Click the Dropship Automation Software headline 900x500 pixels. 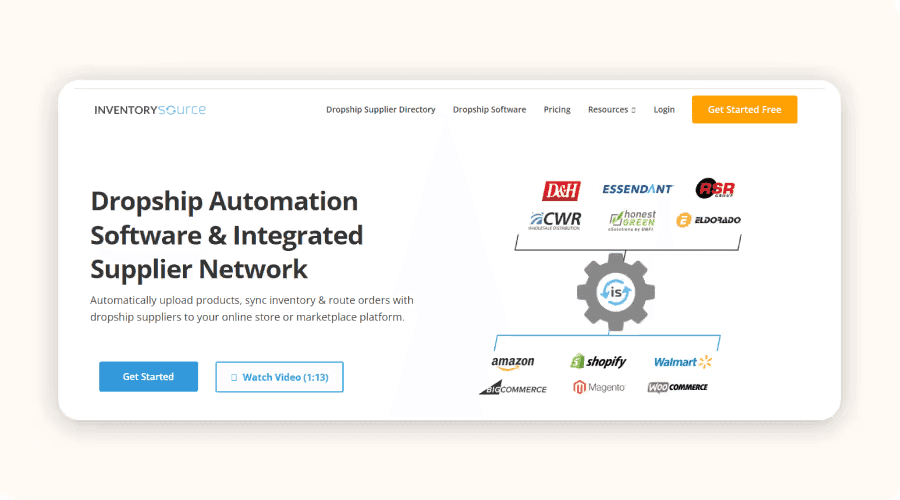227,235
